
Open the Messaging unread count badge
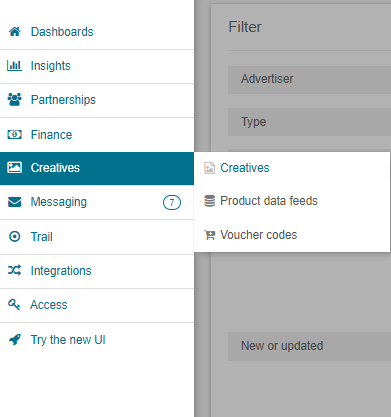pyautogui.click(x=172, y=202)
